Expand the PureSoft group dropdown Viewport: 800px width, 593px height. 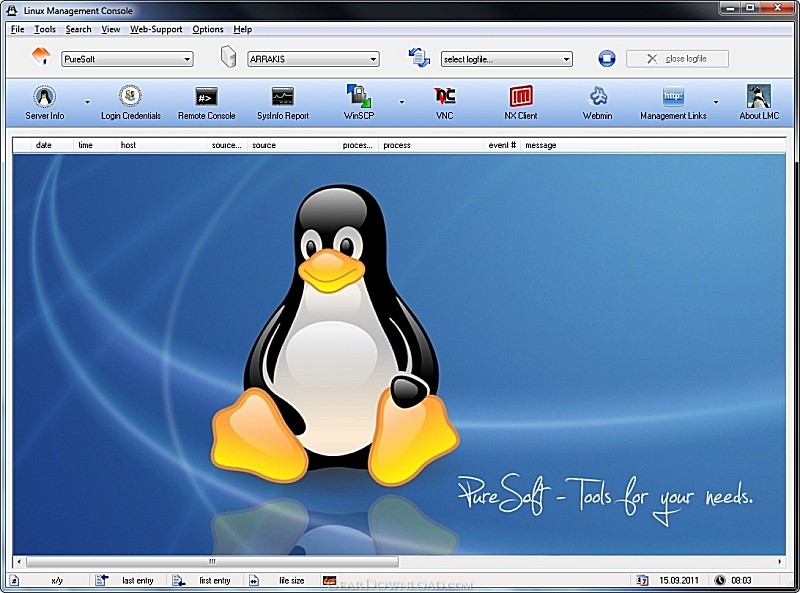pyautogui.click(x=187, y=59)
